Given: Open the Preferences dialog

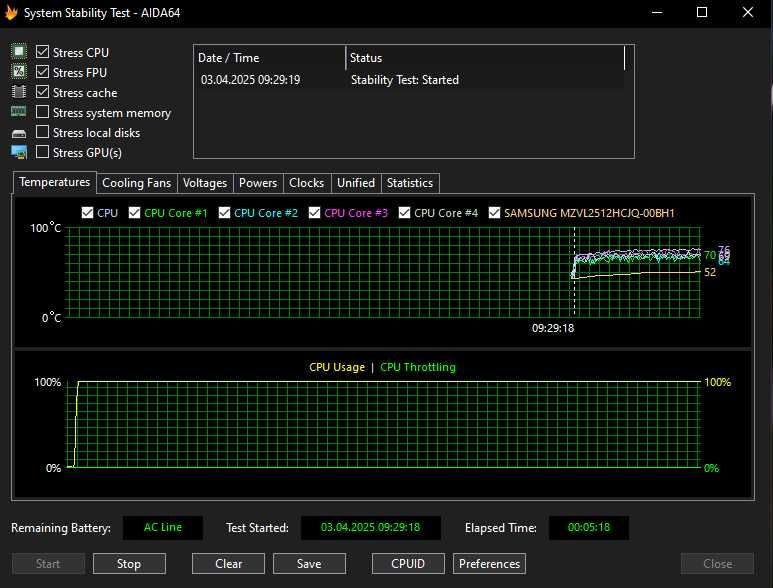Looking at the screenshot, I should click(489, 564).
